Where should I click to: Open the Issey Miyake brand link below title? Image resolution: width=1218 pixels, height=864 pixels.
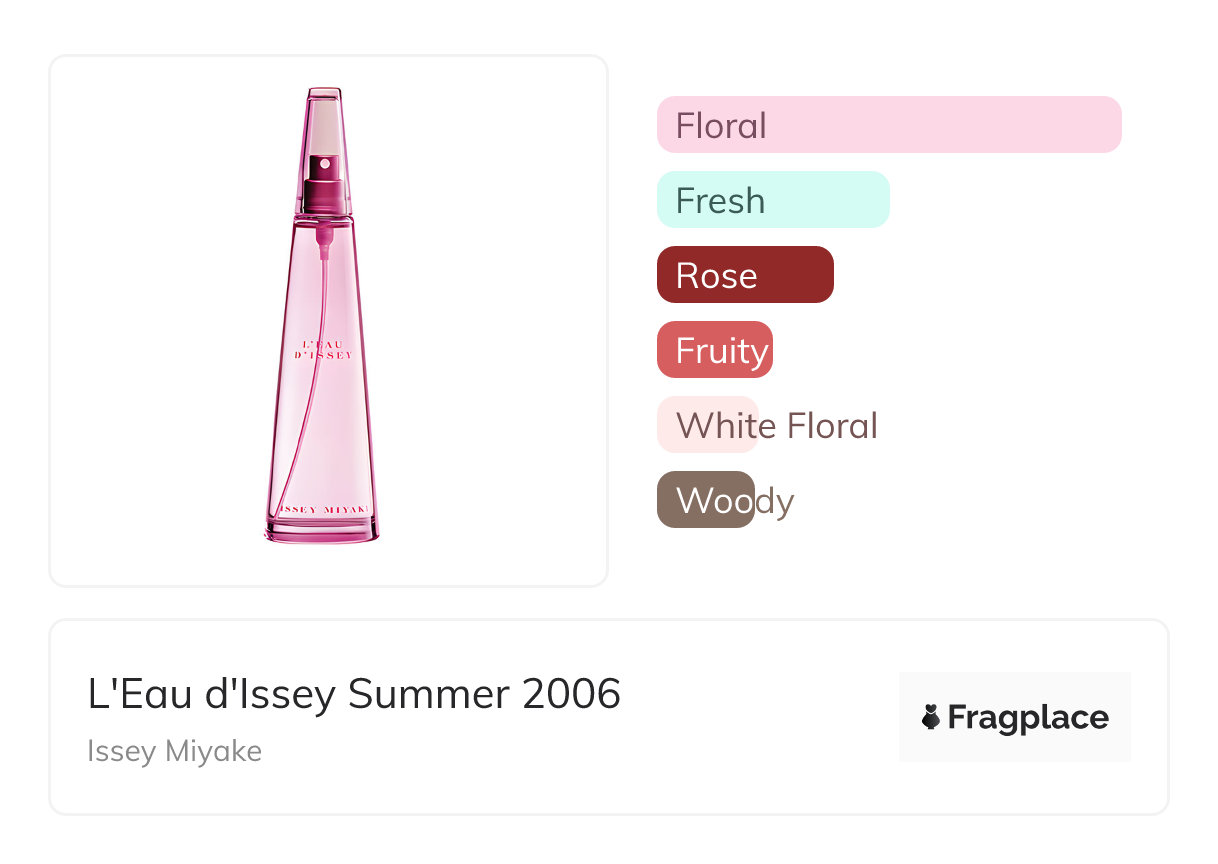pos(174,751)
